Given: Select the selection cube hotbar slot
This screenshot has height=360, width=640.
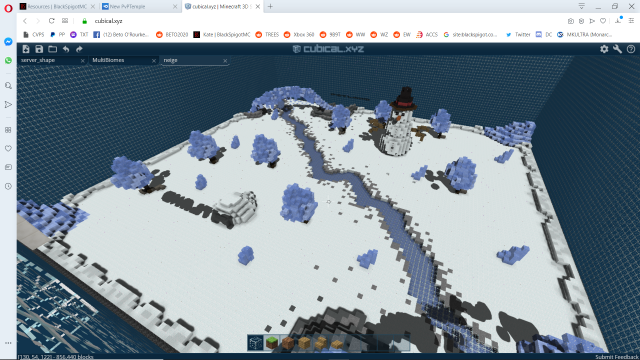Looking at the screenshot, I should 256,343.
